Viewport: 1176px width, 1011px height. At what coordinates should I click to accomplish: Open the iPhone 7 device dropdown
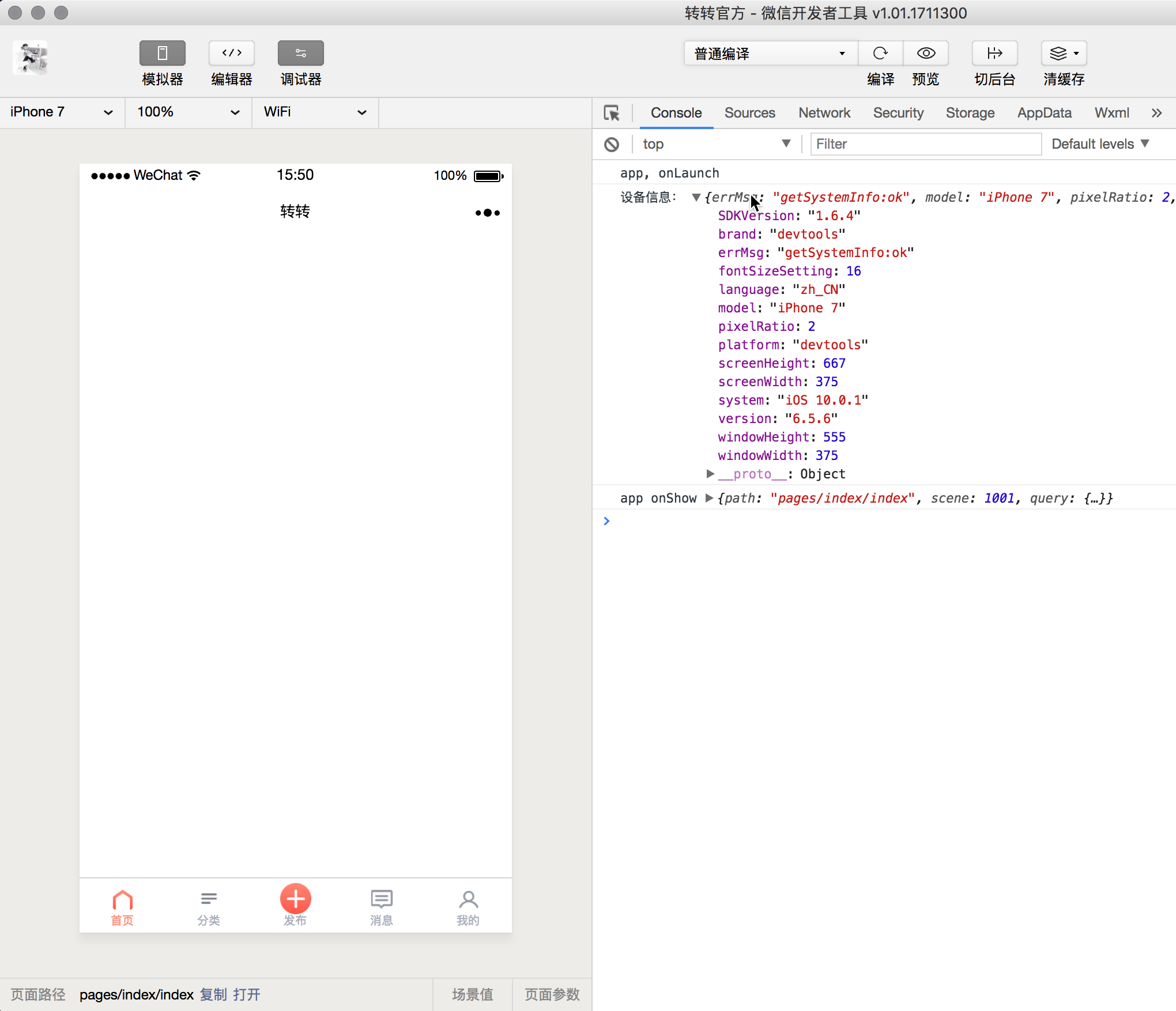point(62,112)
